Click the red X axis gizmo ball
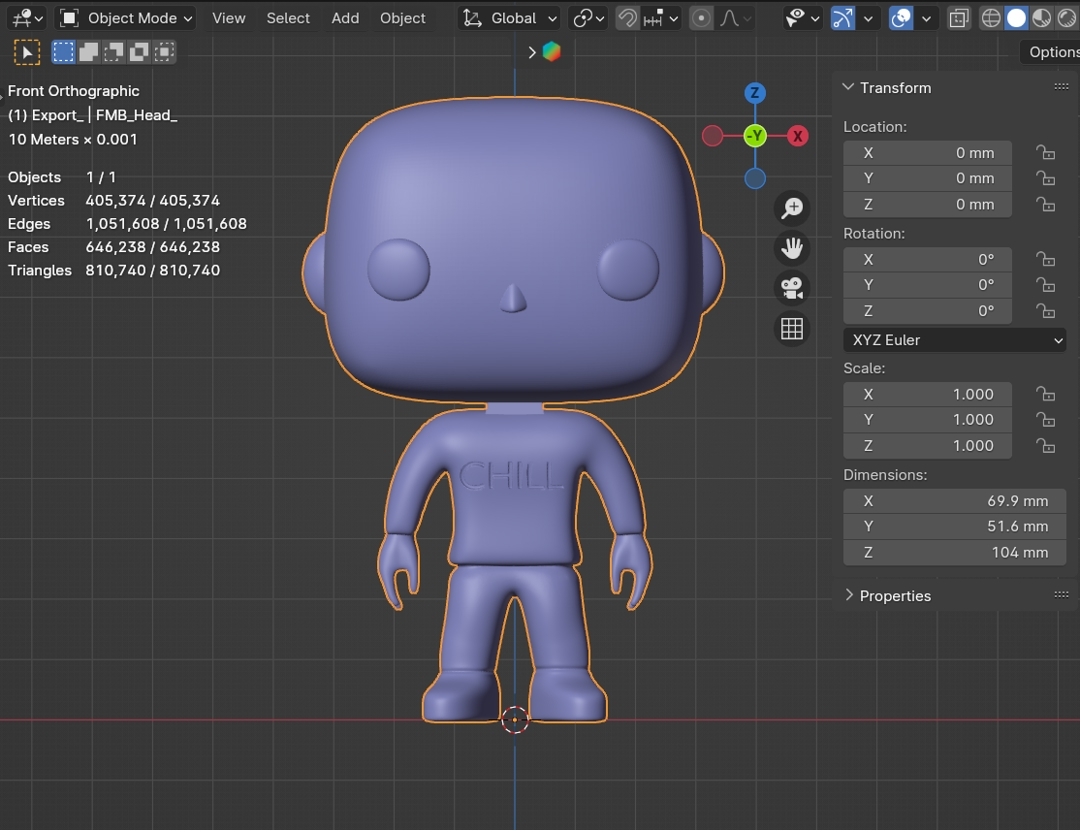This screenshot has width=1080, height=830. pos(797,136)
